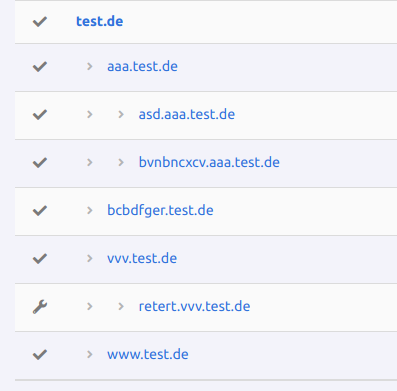Click the chevron directly before retert.vvv.test.de

pos(121,306)
